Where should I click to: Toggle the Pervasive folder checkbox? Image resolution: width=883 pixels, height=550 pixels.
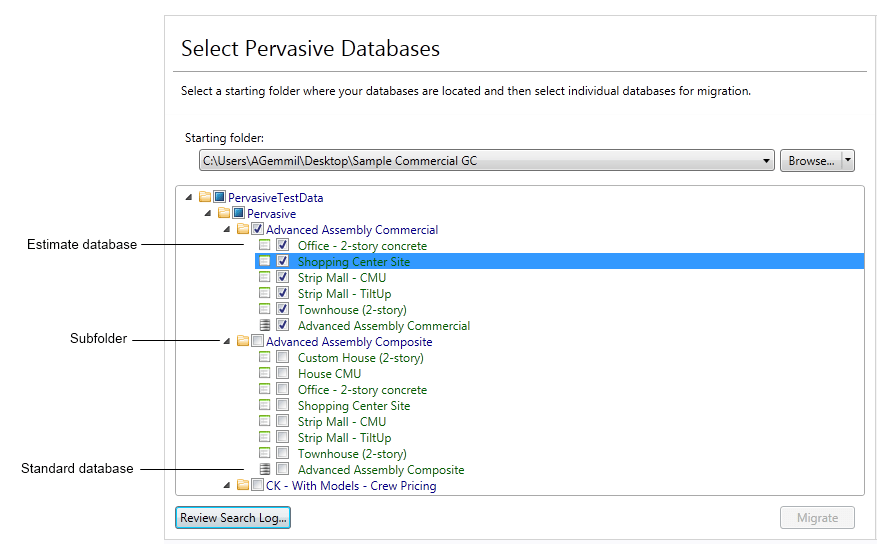tap(239, 213)
